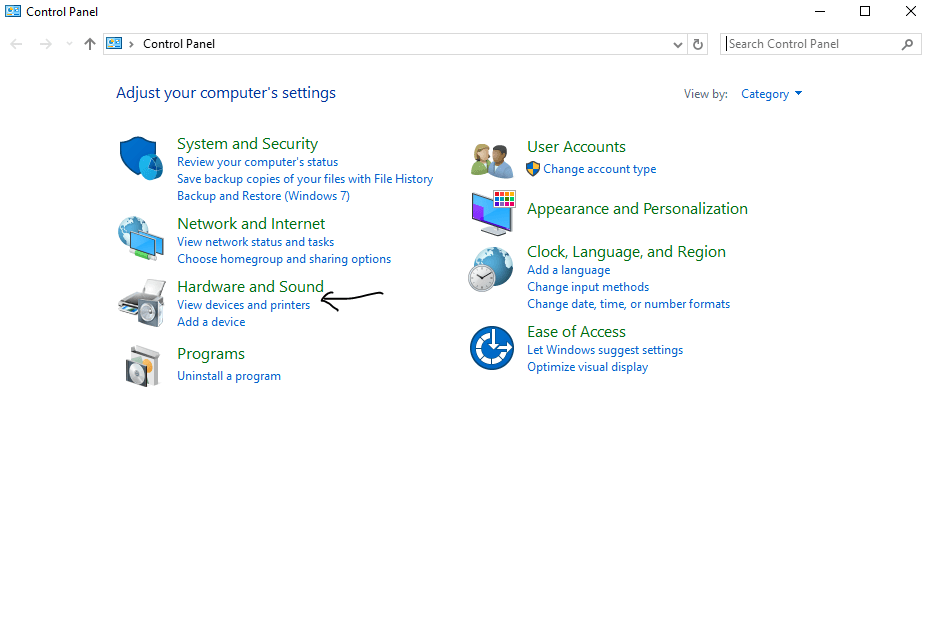Click the Programs disc box icon

click(x=141, y=365)
